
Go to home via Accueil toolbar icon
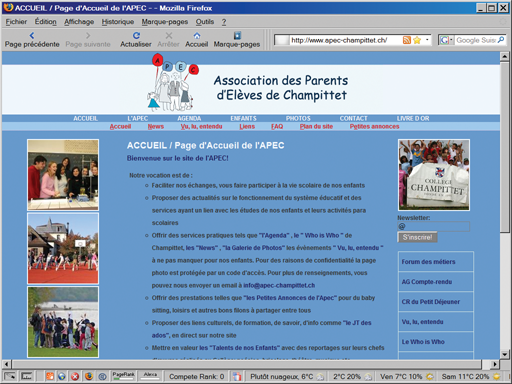pyautogui.click(x=197, y=35)
